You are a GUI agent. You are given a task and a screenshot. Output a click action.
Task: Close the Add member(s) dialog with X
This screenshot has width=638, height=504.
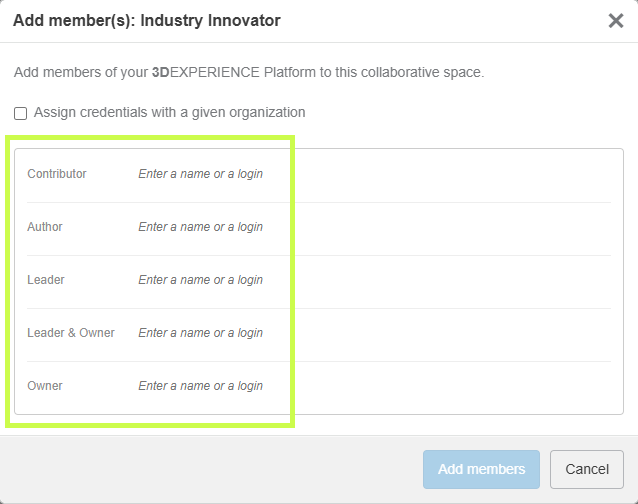coord(616,21)
